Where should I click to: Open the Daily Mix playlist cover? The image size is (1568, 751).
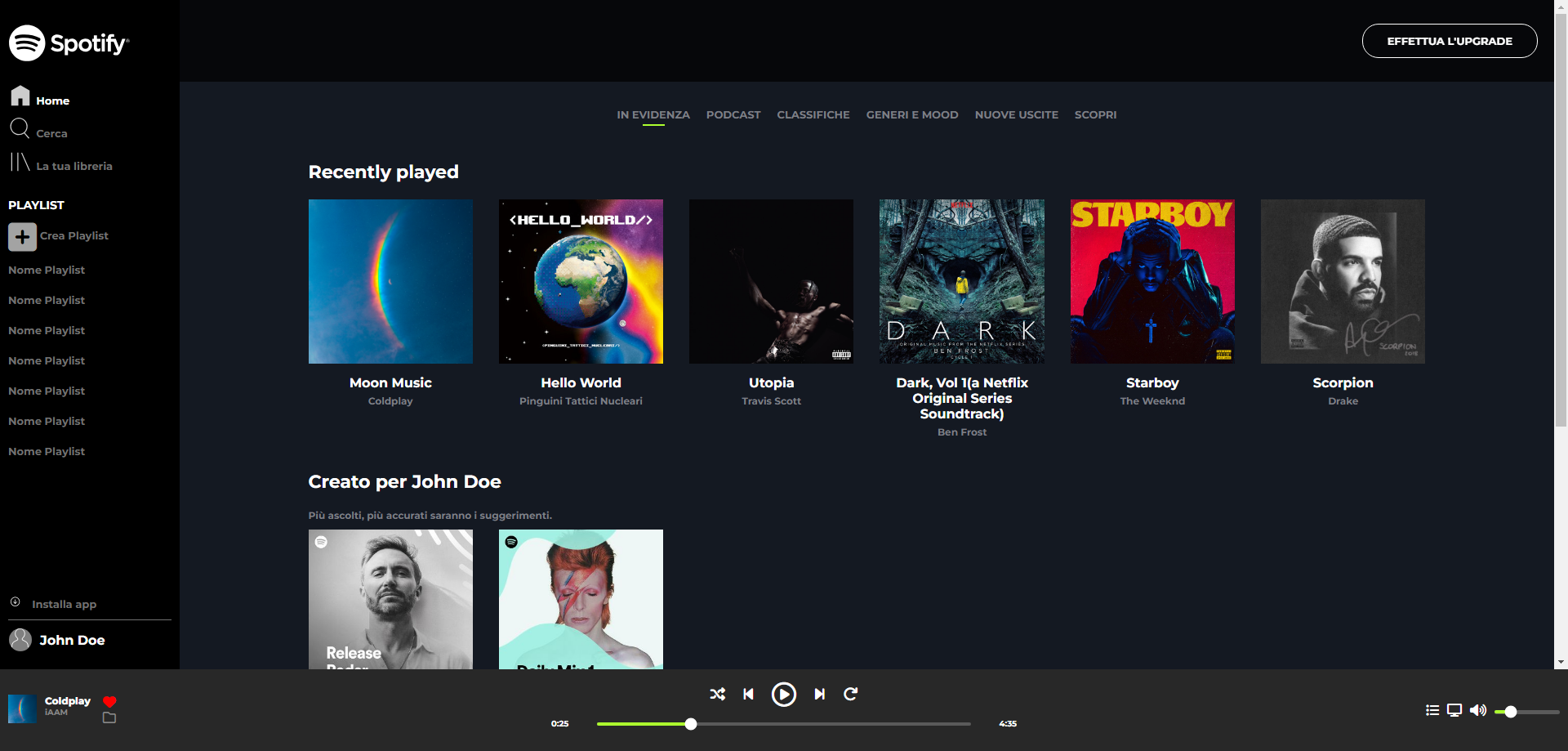pyautogui.click(x=581, y=599)
